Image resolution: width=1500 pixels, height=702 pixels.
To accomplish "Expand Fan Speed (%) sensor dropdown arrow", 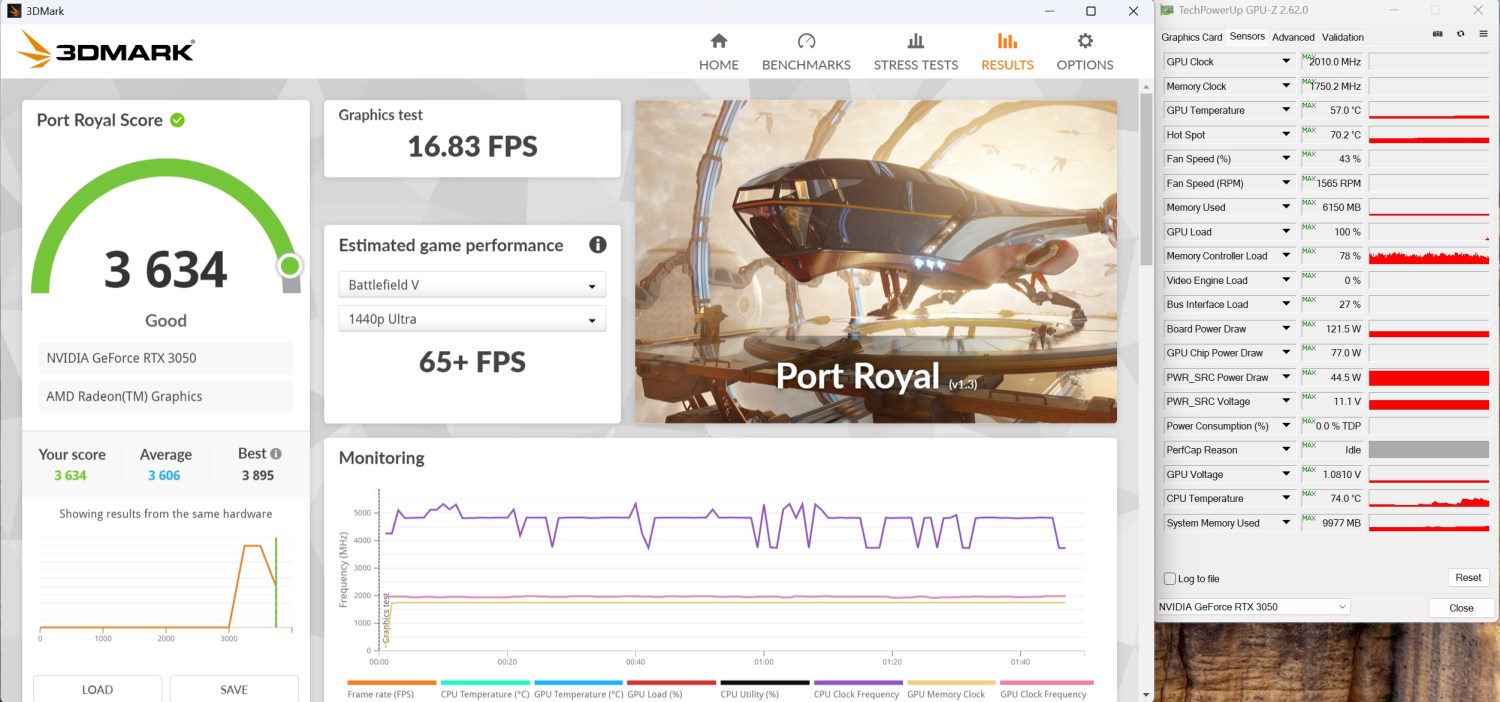I will 1286,159.
